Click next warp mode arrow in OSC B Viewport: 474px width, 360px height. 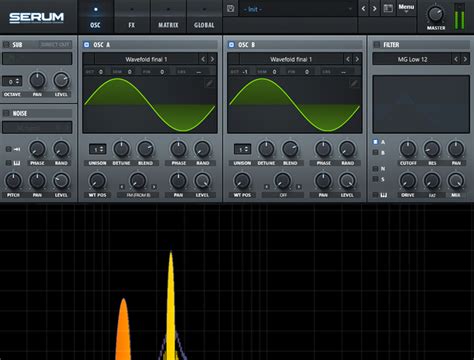tap(299, 187)
